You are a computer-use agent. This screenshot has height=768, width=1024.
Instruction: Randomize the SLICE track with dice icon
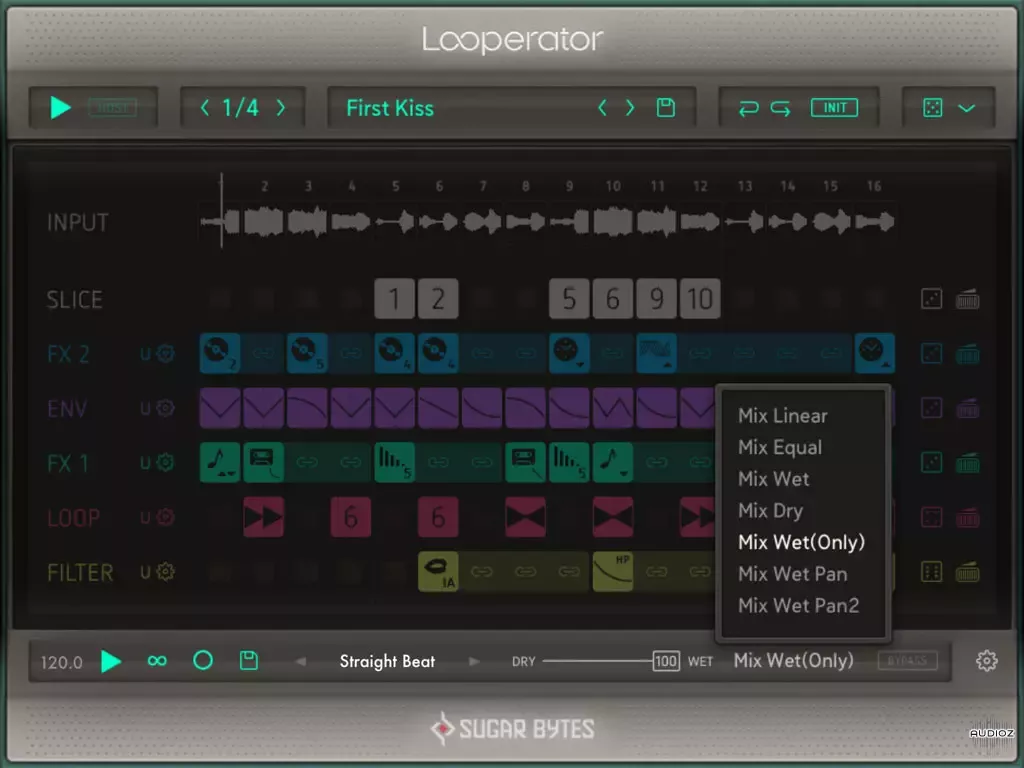(x=931, y=299)
